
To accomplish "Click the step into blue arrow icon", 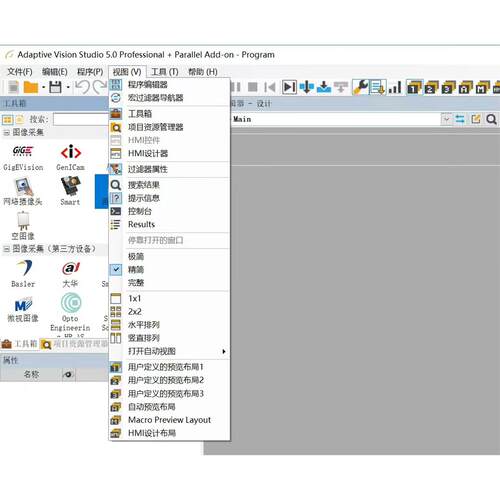I will click(306, 87).
